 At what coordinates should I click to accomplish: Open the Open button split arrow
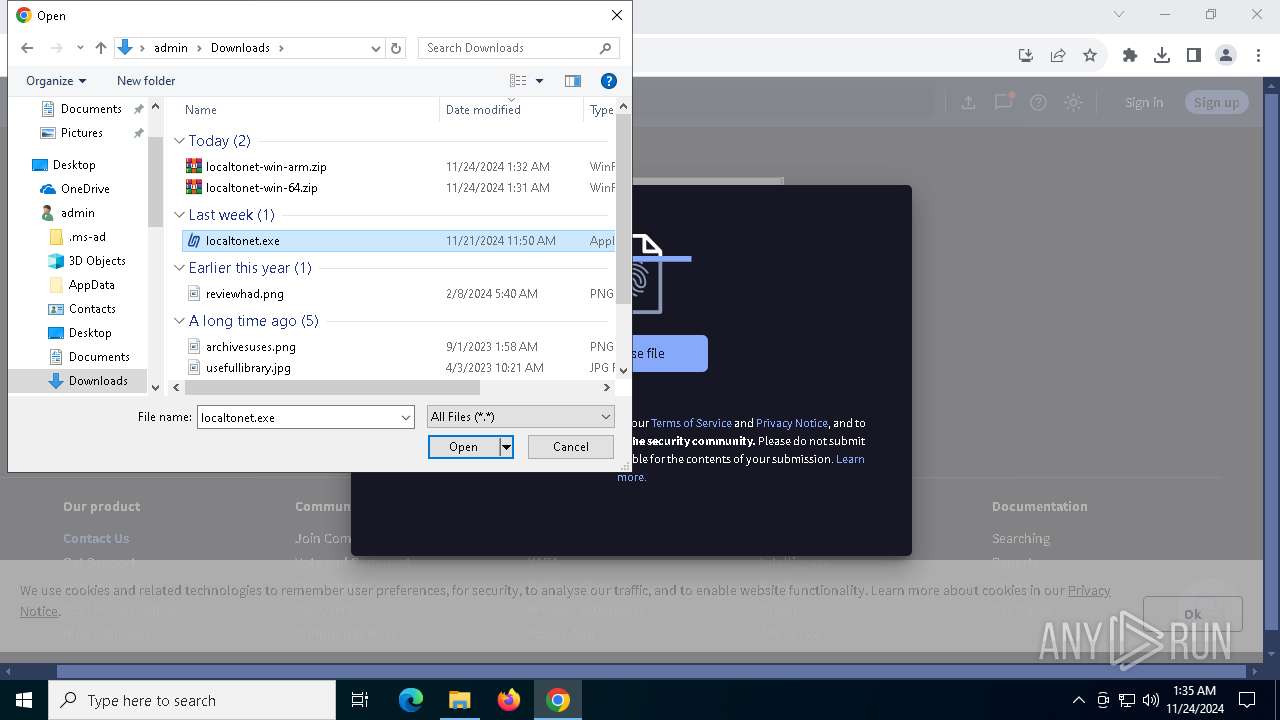pyautogui.click(x=506, y=447)
